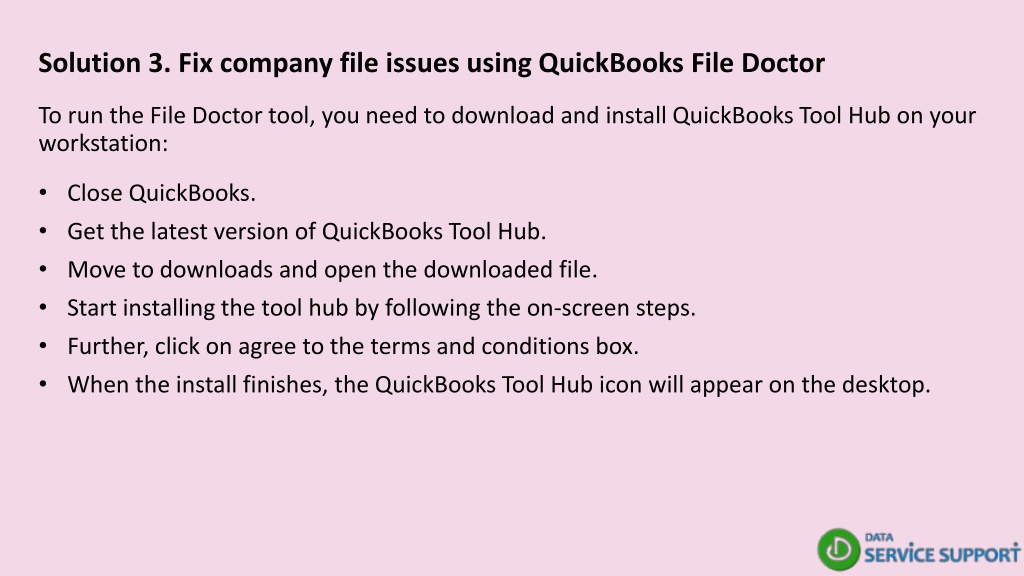Click 'QuickBooks File Doctor' in the slide title
This screenshot has height=576, width=1024.
681,63
